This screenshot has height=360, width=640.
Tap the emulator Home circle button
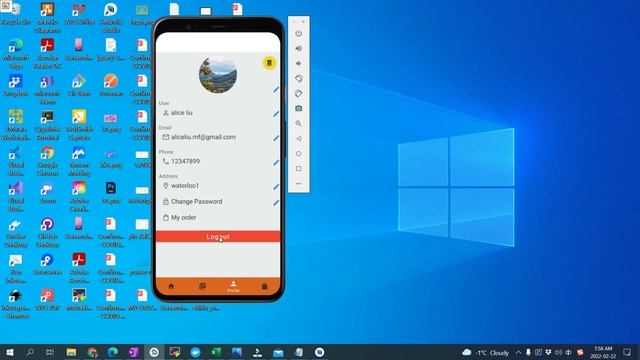(x=298, y=153)
